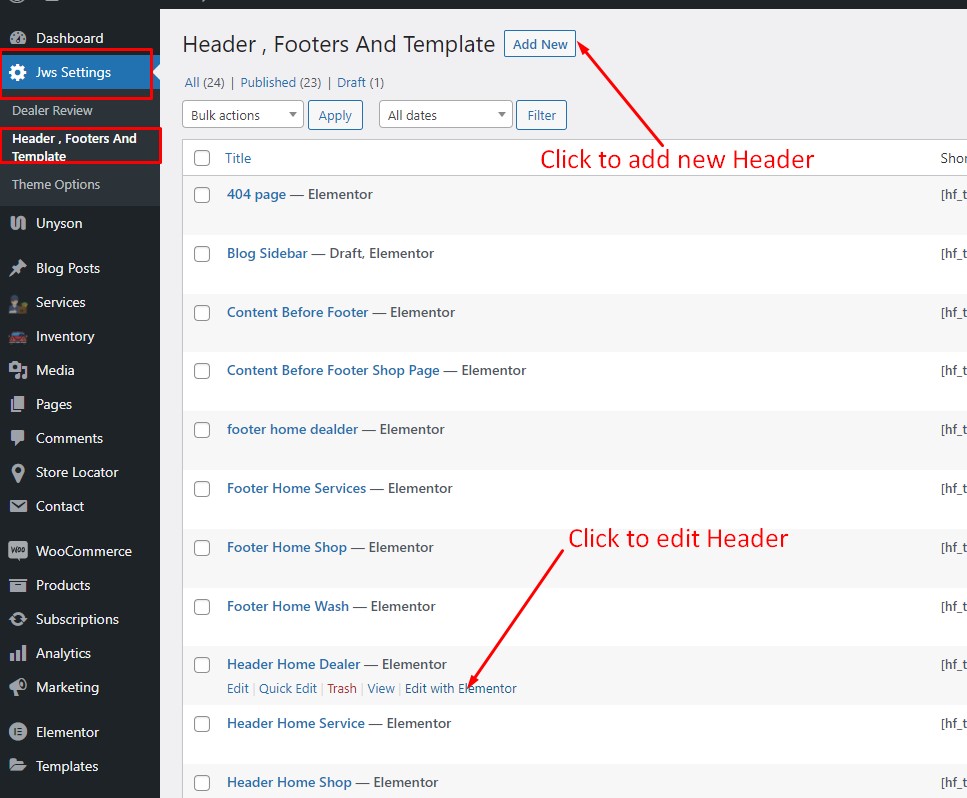Viewport: 967px width, 798px height.
Task: Click the Comments speech bubble icon
Action: point(17,438)
